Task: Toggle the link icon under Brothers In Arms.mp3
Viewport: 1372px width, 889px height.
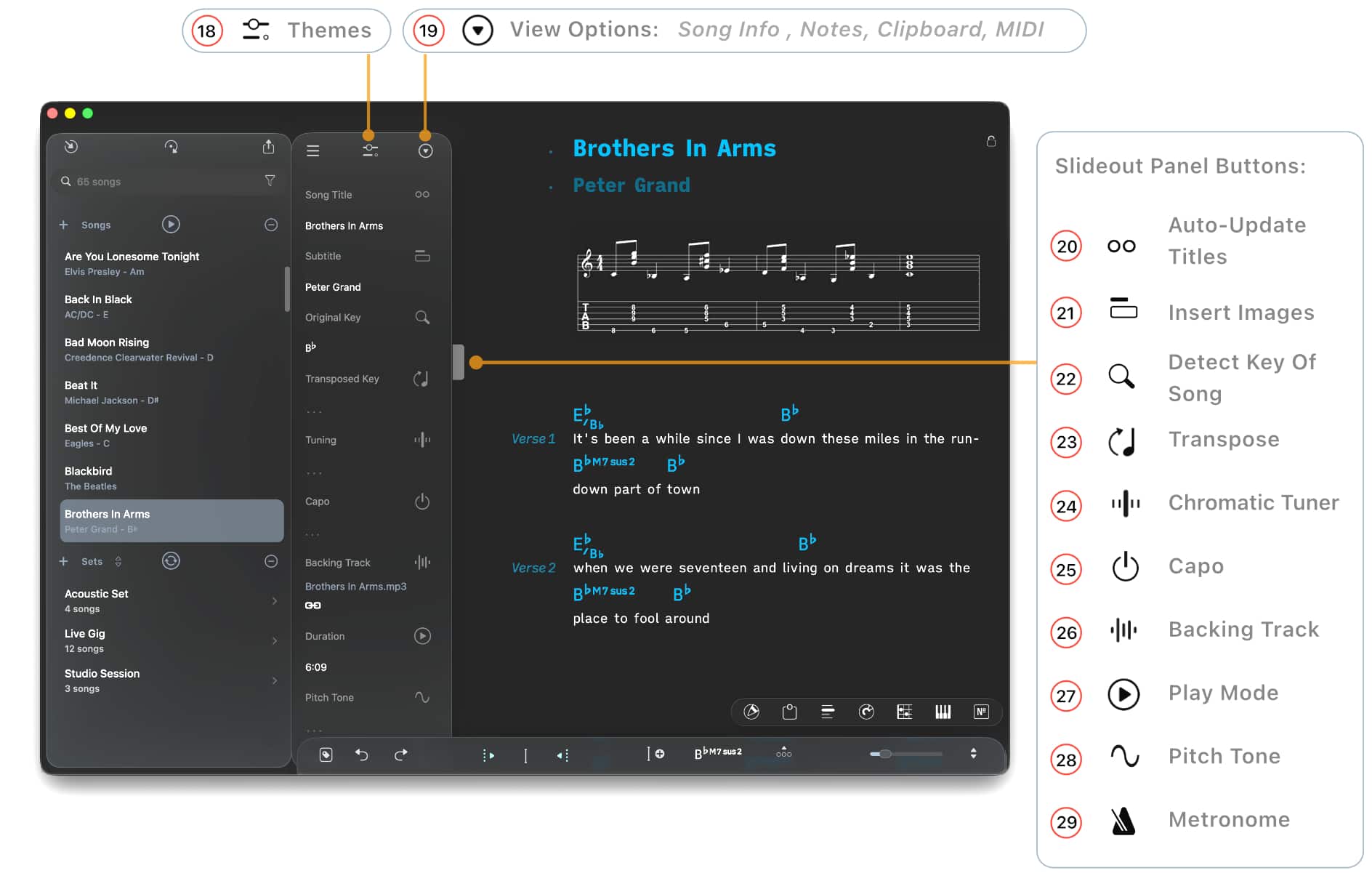Action: (312, 606)
